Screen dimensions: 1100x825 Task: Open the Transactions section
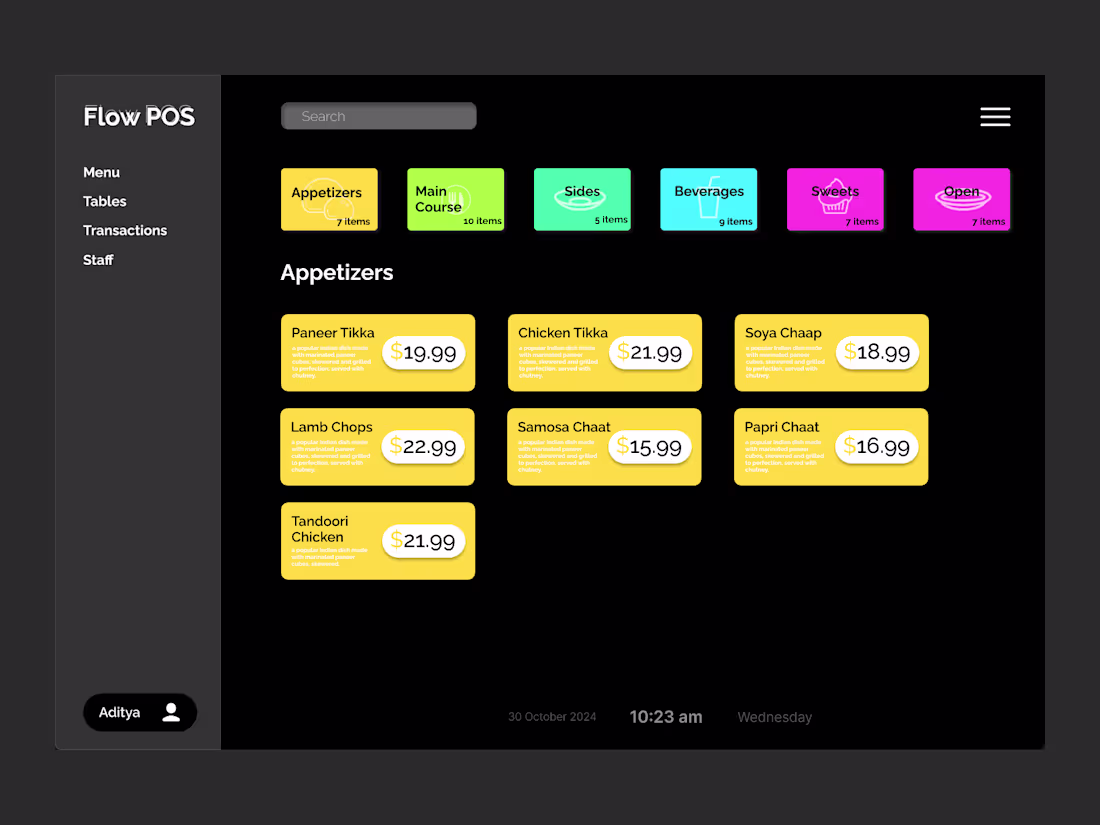click(x=124, y=230)
